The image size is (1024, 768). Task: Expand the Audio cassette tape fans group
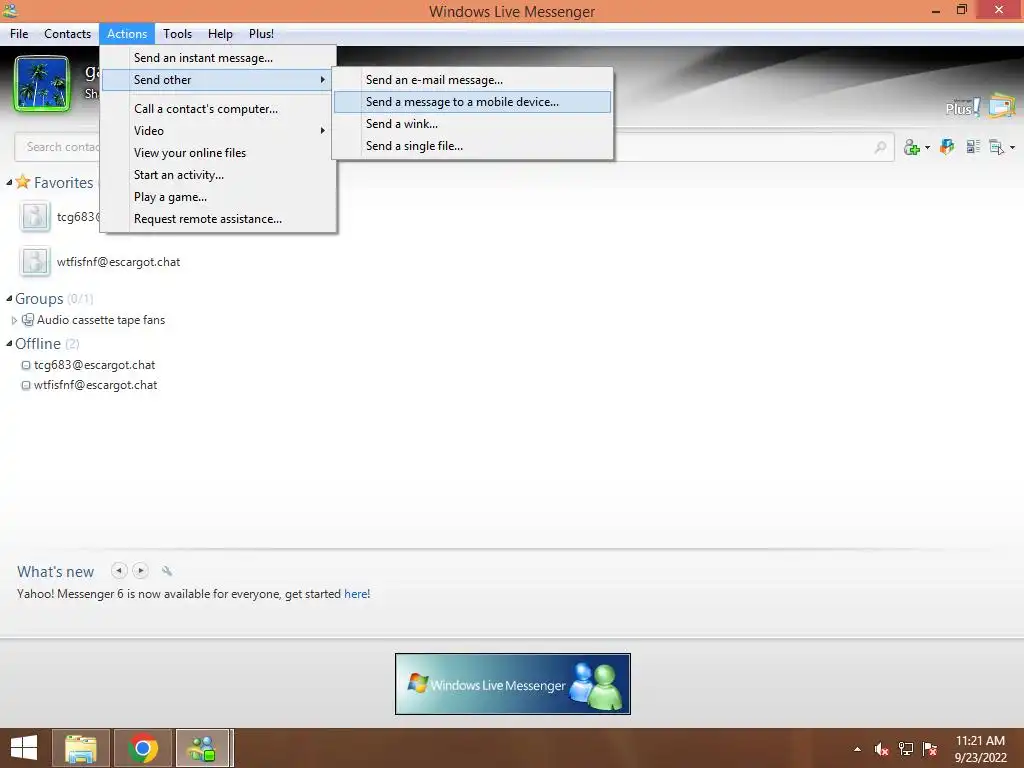[x=14, y=320]
